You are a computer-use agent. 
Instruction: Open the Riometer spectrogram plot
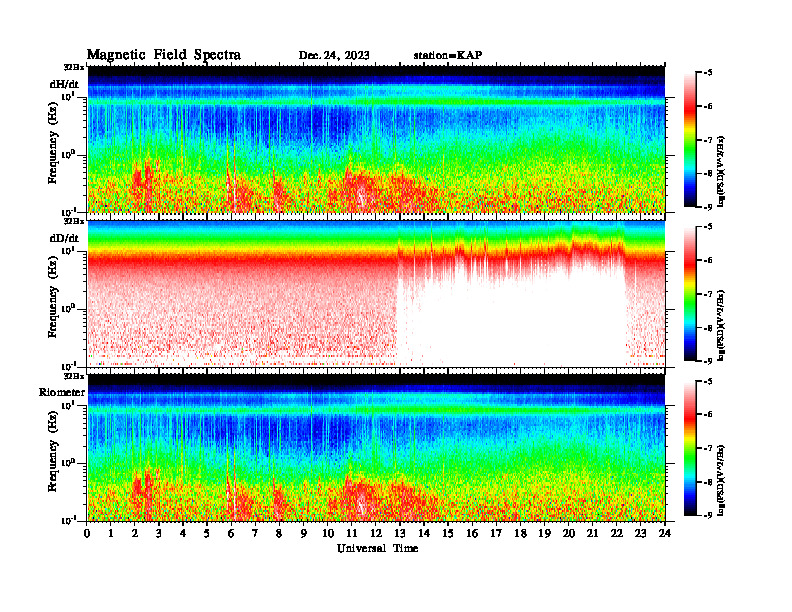(x=376, y=447)
